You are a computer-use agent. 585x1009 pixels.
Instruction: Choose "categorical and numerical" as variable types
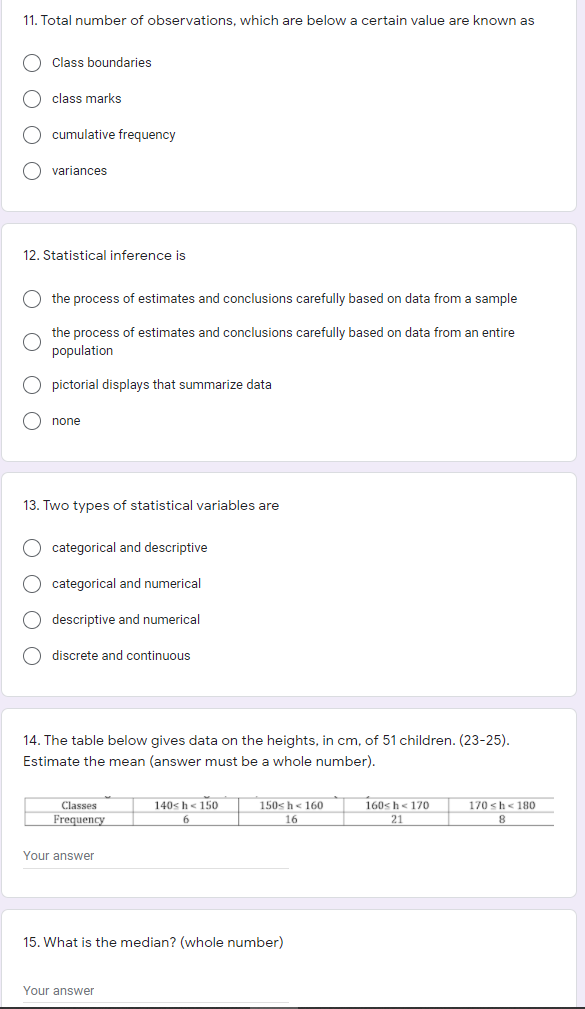[x=31, y=583]
